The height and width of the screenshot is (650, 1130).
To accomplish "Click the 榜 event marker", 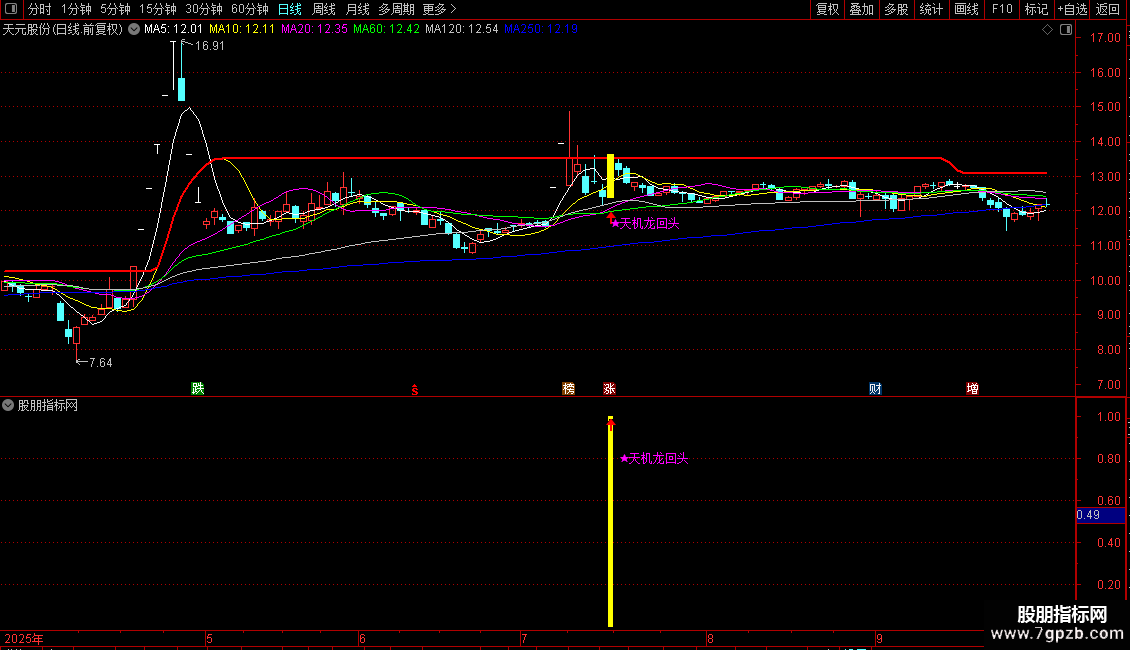I will tap(569, 388).
